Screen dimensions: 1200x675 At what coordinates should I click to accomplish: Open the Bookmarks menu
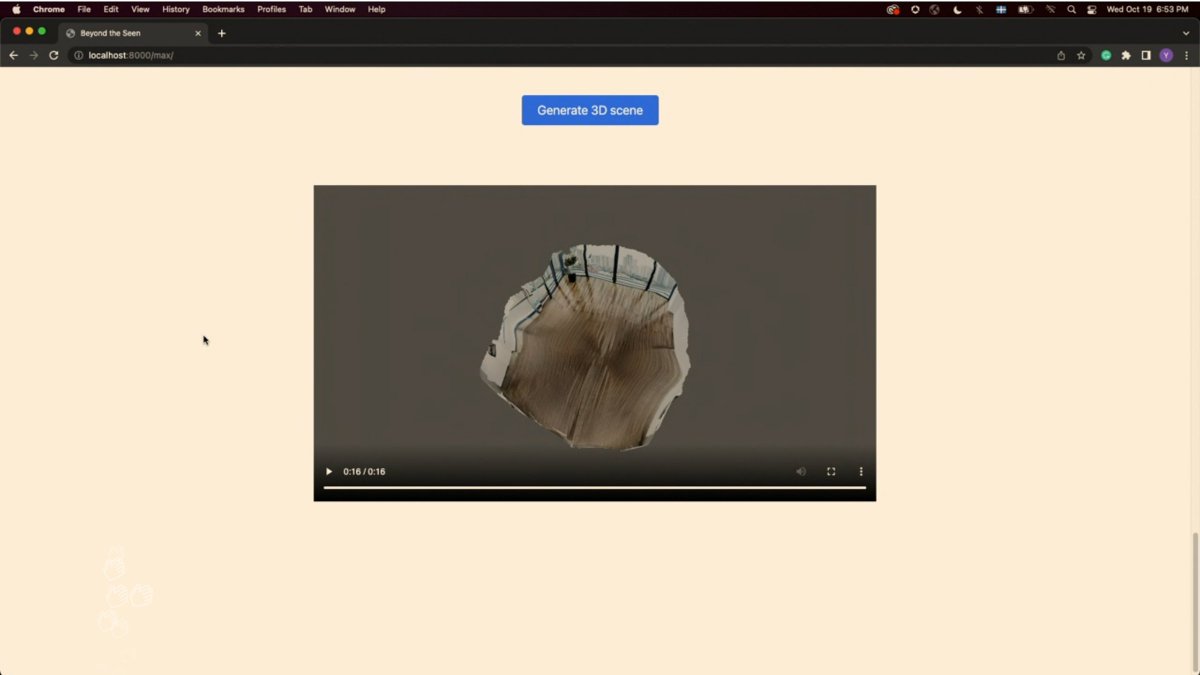[223, 9]
